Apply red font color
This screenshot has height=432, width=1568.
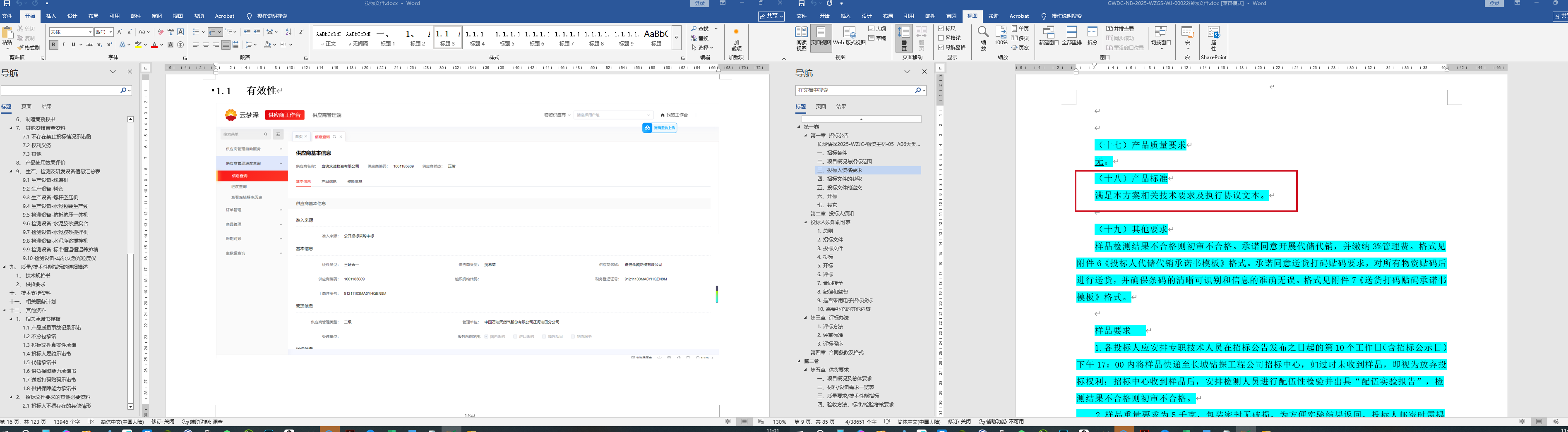click(x=155, y=44)
